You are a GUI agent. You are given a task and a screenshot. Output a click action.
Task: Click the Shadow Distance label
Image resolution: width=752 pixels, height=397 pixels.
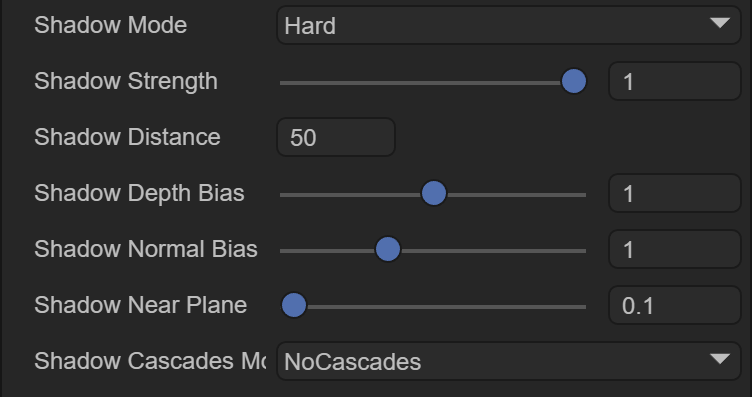pos(127,137)
